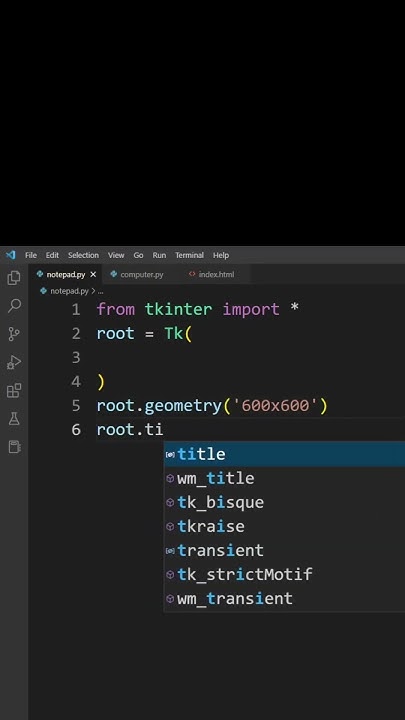Open the Help menu
The image size is (405, 720).
click(221, 255)
